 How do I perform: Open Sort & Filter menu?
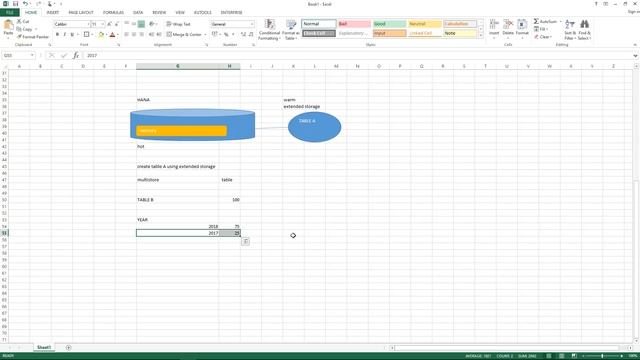pos(570,29)
